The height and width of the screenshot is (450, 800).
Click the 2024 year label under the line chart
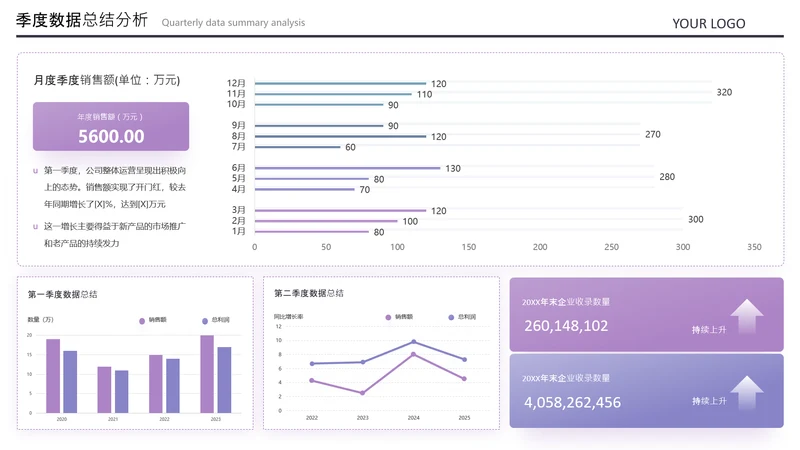tap(413, 418)
